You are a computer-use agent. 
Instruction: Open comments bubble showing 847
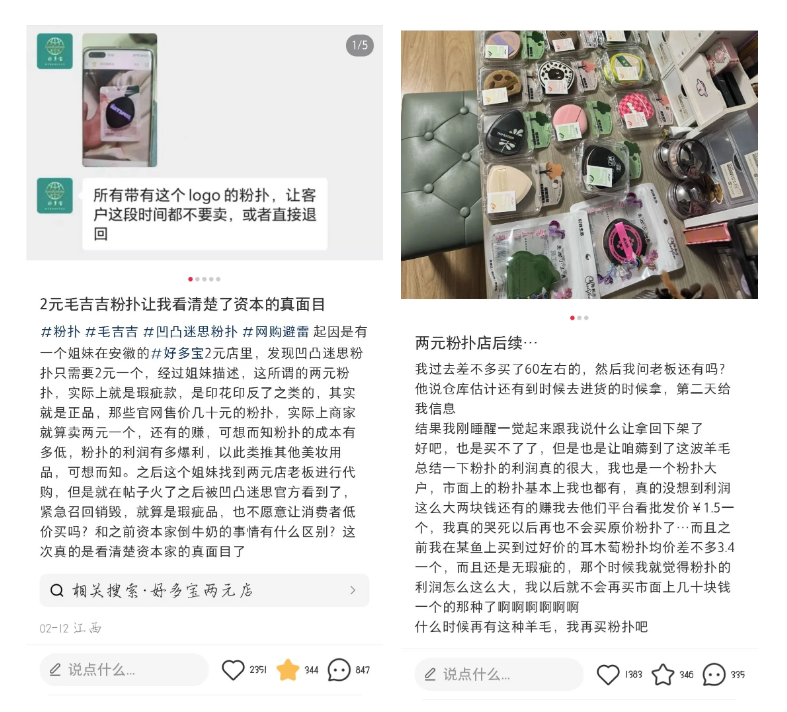(339, 670)
